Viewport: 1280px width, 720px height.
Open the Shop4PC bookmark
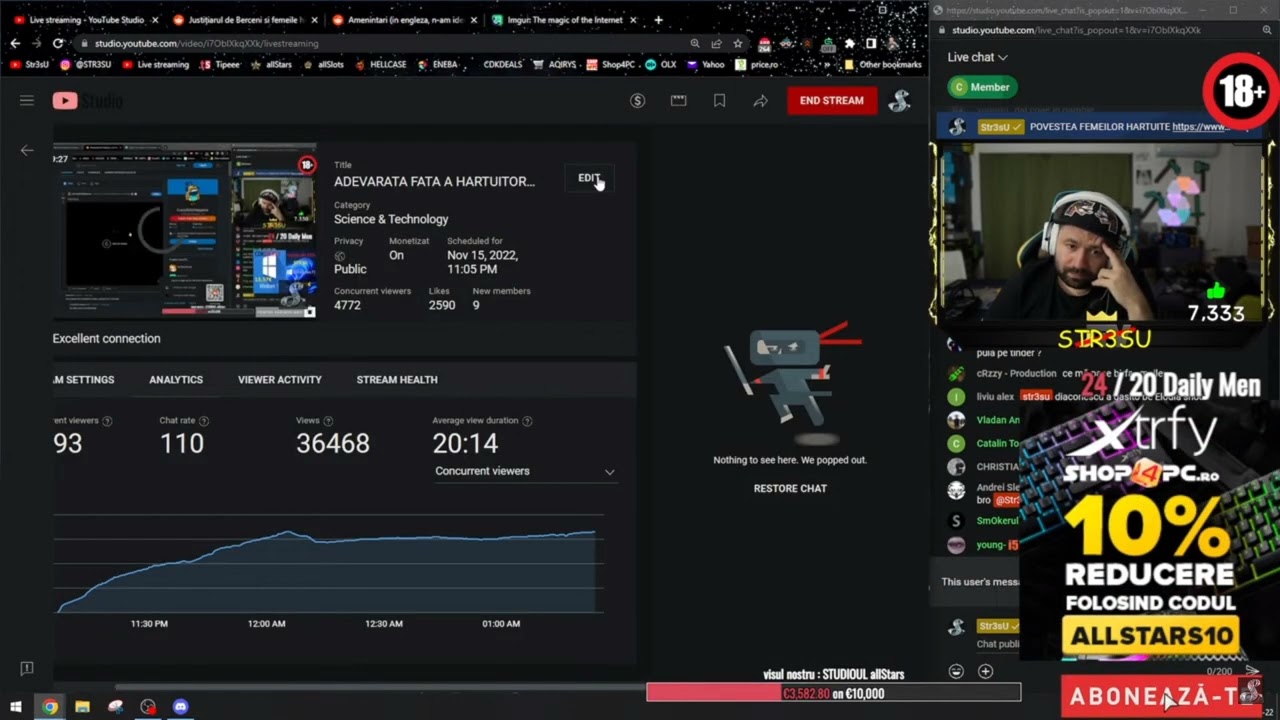coord(610,64)
